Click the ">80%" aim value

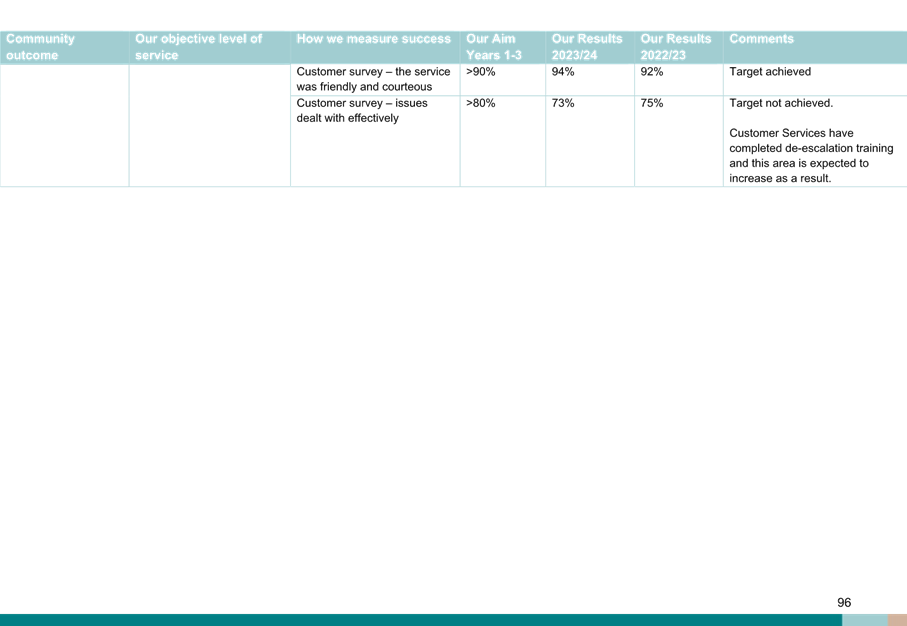481,103
